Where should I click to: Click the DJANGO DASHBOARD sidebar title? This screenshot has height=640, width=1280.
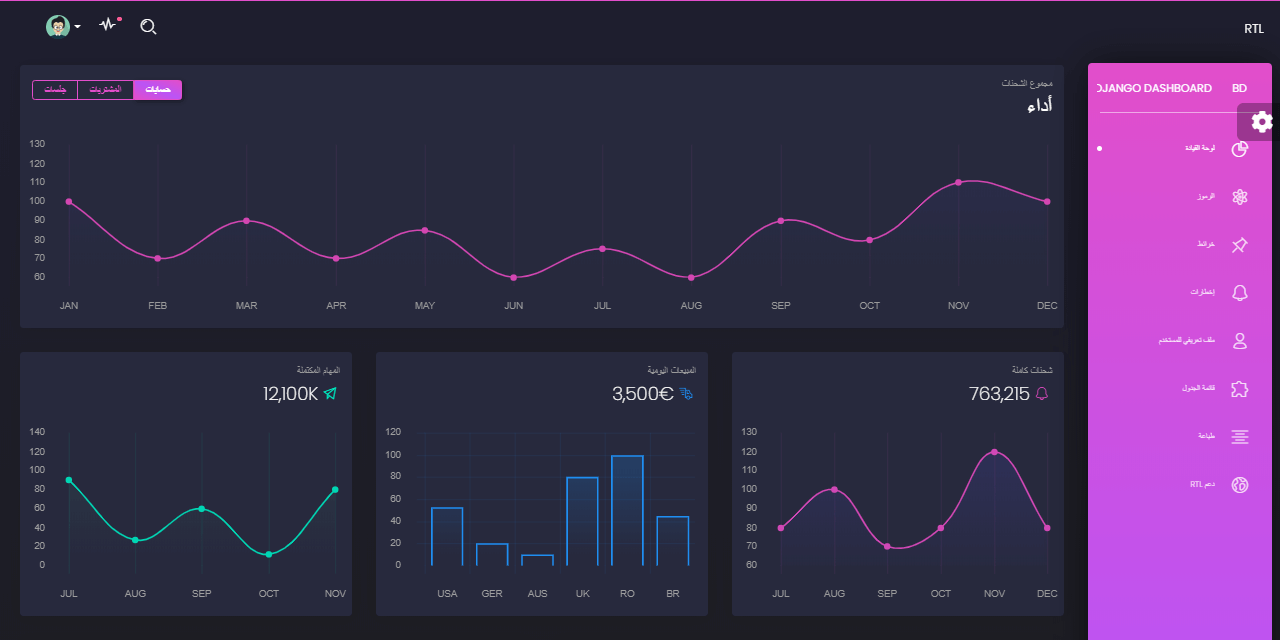click(1155, 88)
